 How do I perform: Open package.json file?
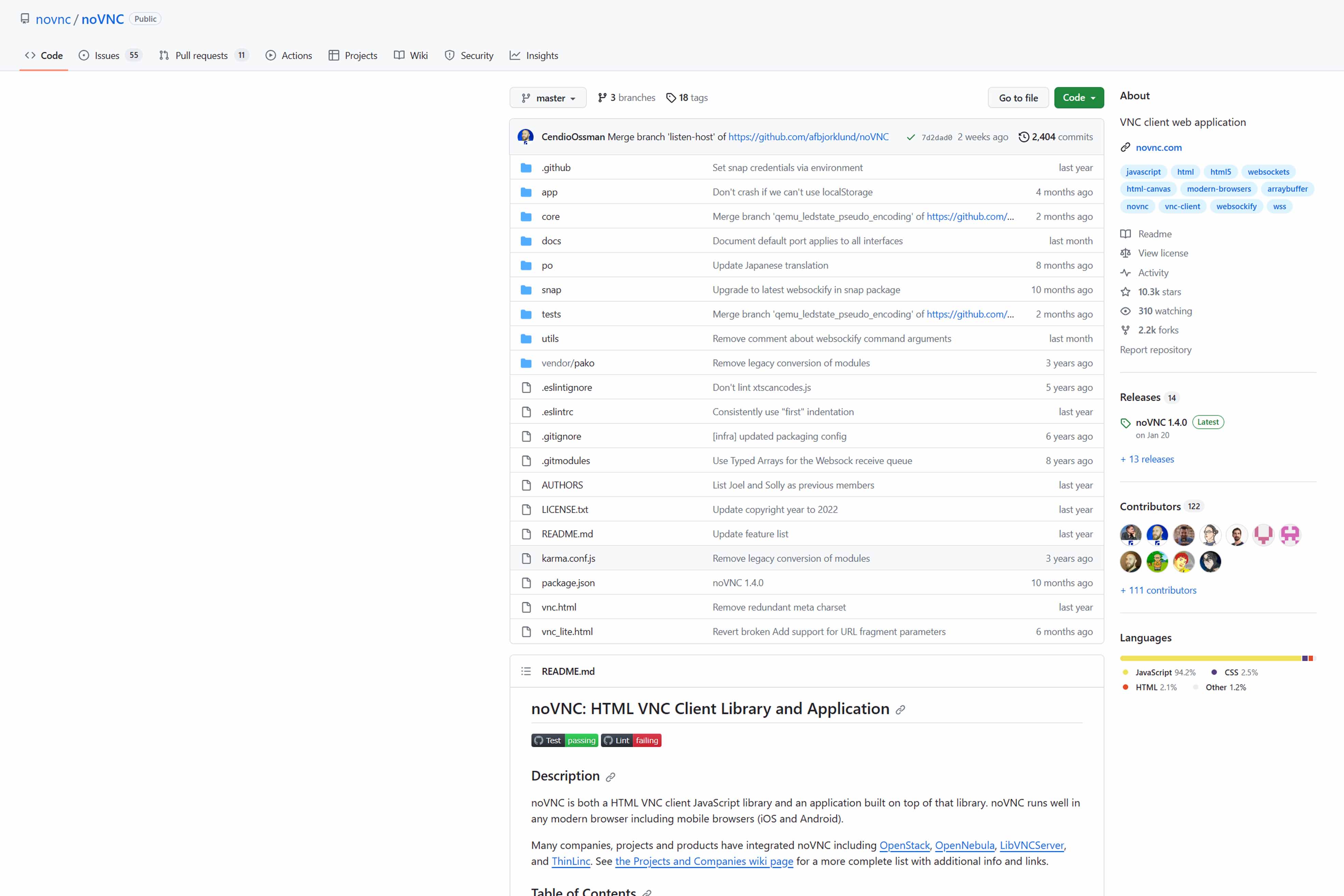click(x=568, y=583)
